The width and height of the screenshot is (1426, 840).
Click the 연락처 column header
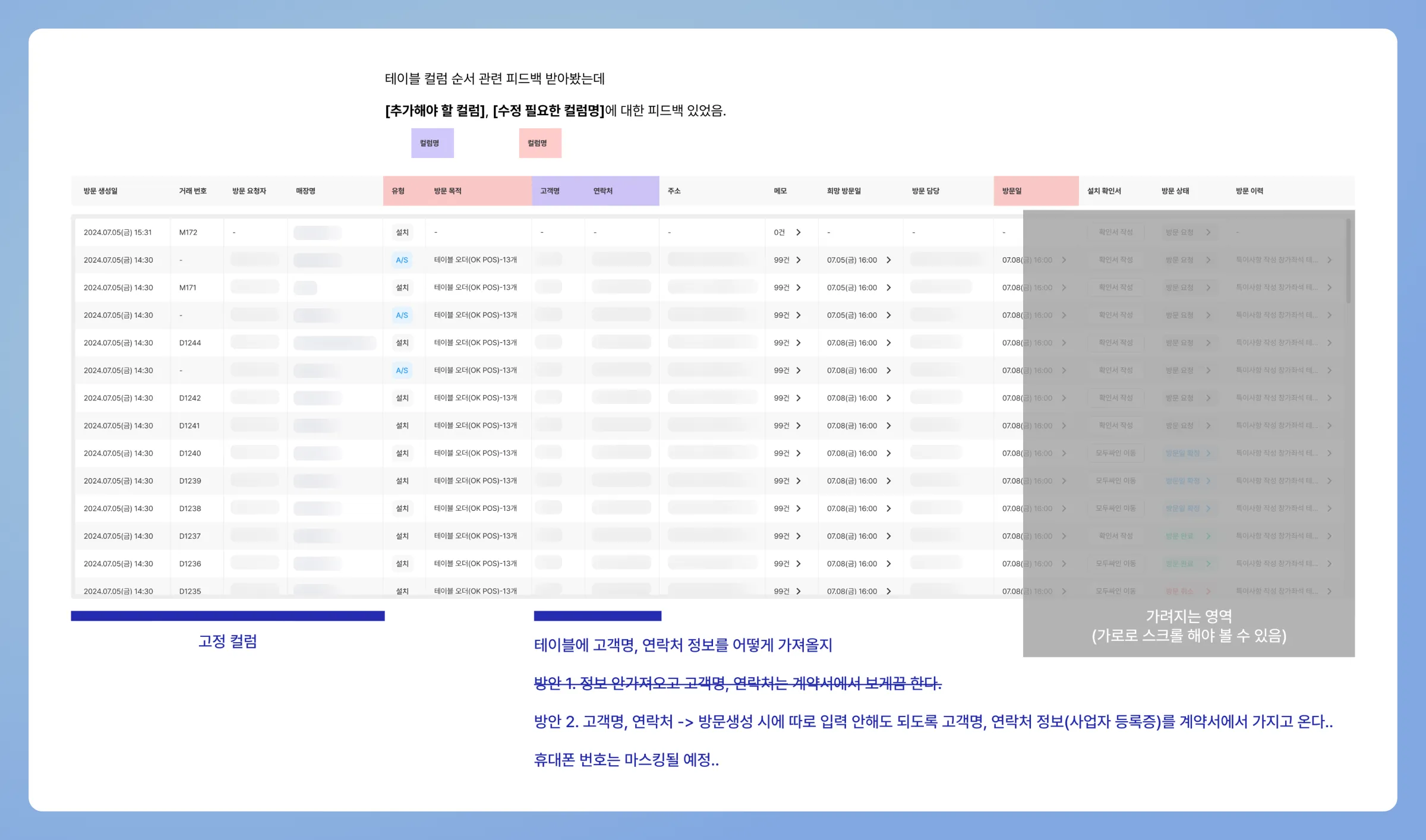tap(602, 191)
